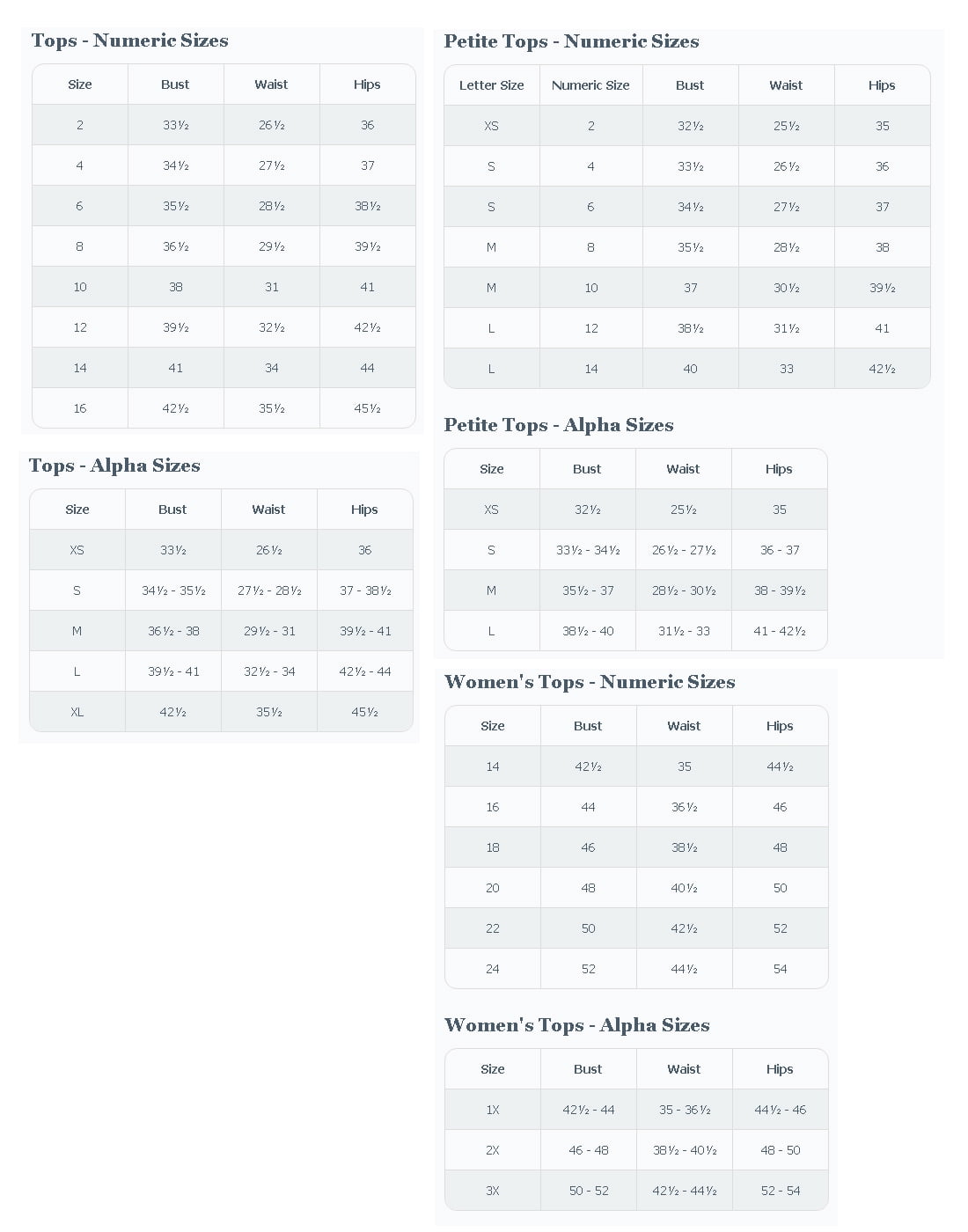This screenshot has height=1232, width=968.
Task: Click size 24 in Women's Numeric table
Action: (x=493, y=969)
